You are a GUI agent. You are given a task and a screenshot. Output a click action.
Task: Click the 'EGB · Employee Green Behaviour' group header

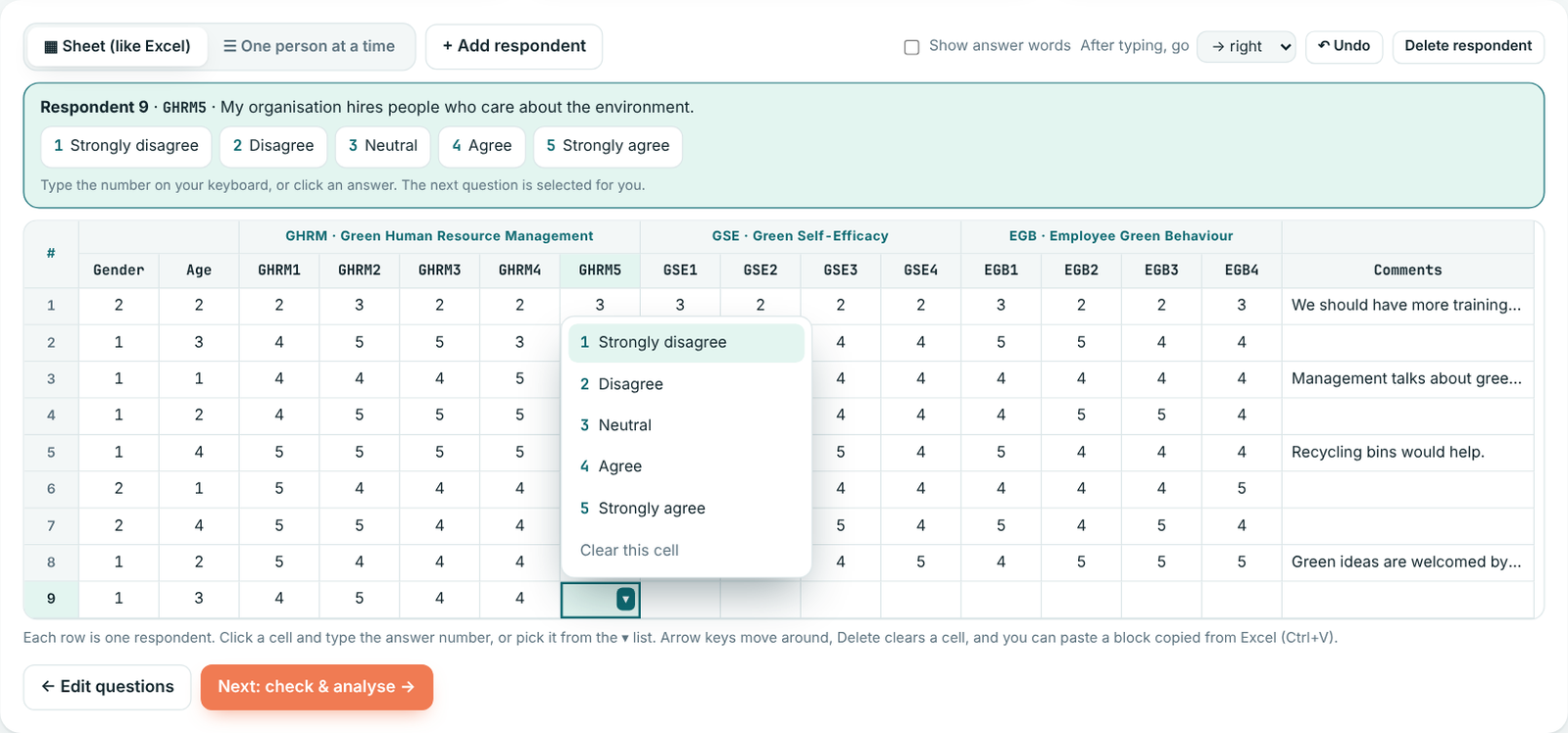pyautogui.click(x=1121, y=236)
